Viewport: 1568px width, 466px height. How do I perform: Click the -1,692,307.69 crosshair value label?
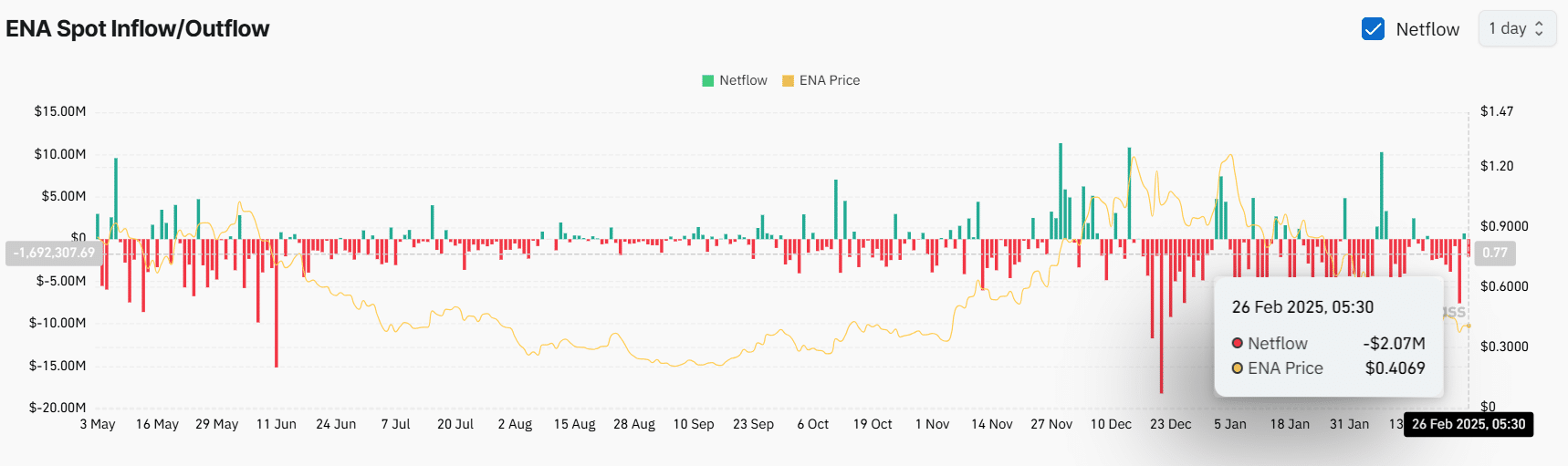click(x=54, y=253)
